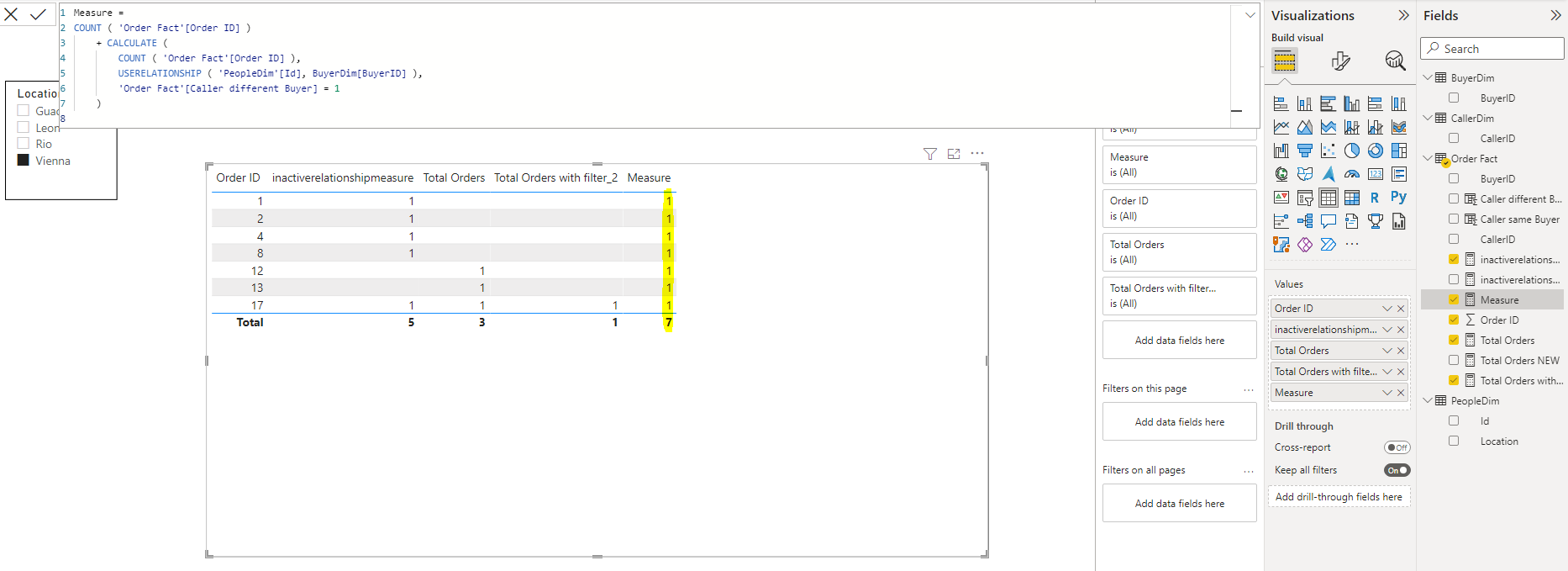
Task: Turn on the Cross-report toggle
Action: 1397,447
